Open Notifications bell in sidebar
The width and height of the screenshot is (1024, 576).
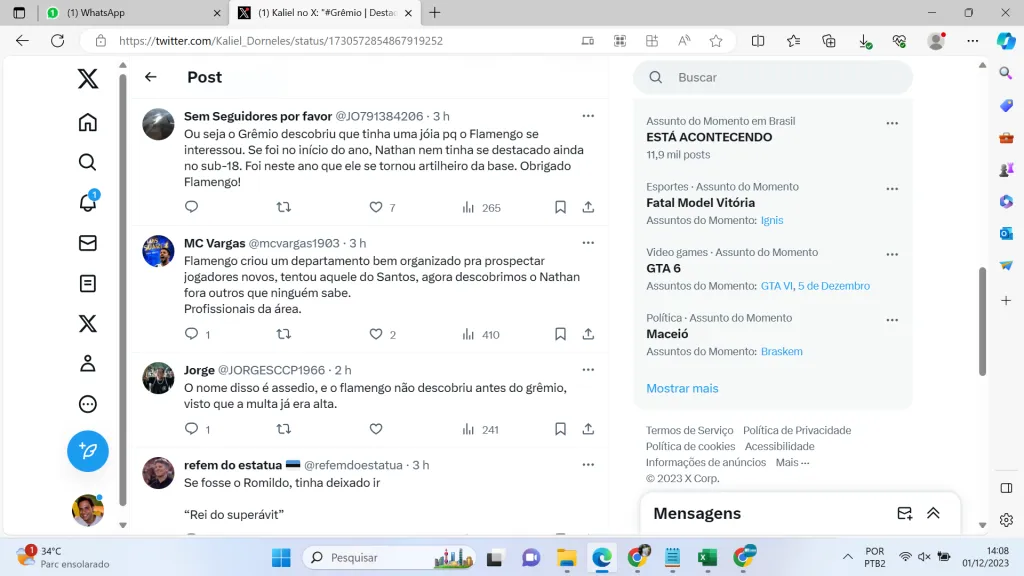pyautogui.click(x=88, y=203)
